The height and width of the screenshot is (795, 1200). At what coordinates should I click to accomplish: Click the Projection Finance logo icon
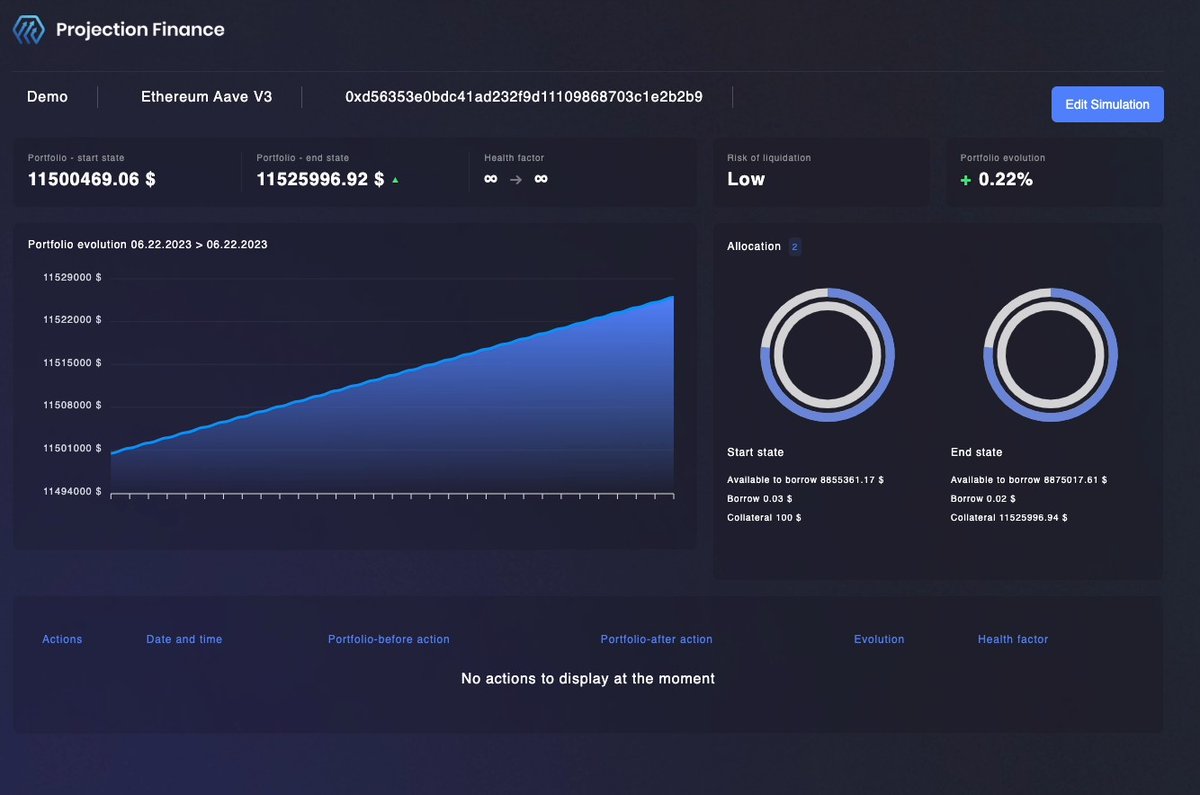click(28, 30)
